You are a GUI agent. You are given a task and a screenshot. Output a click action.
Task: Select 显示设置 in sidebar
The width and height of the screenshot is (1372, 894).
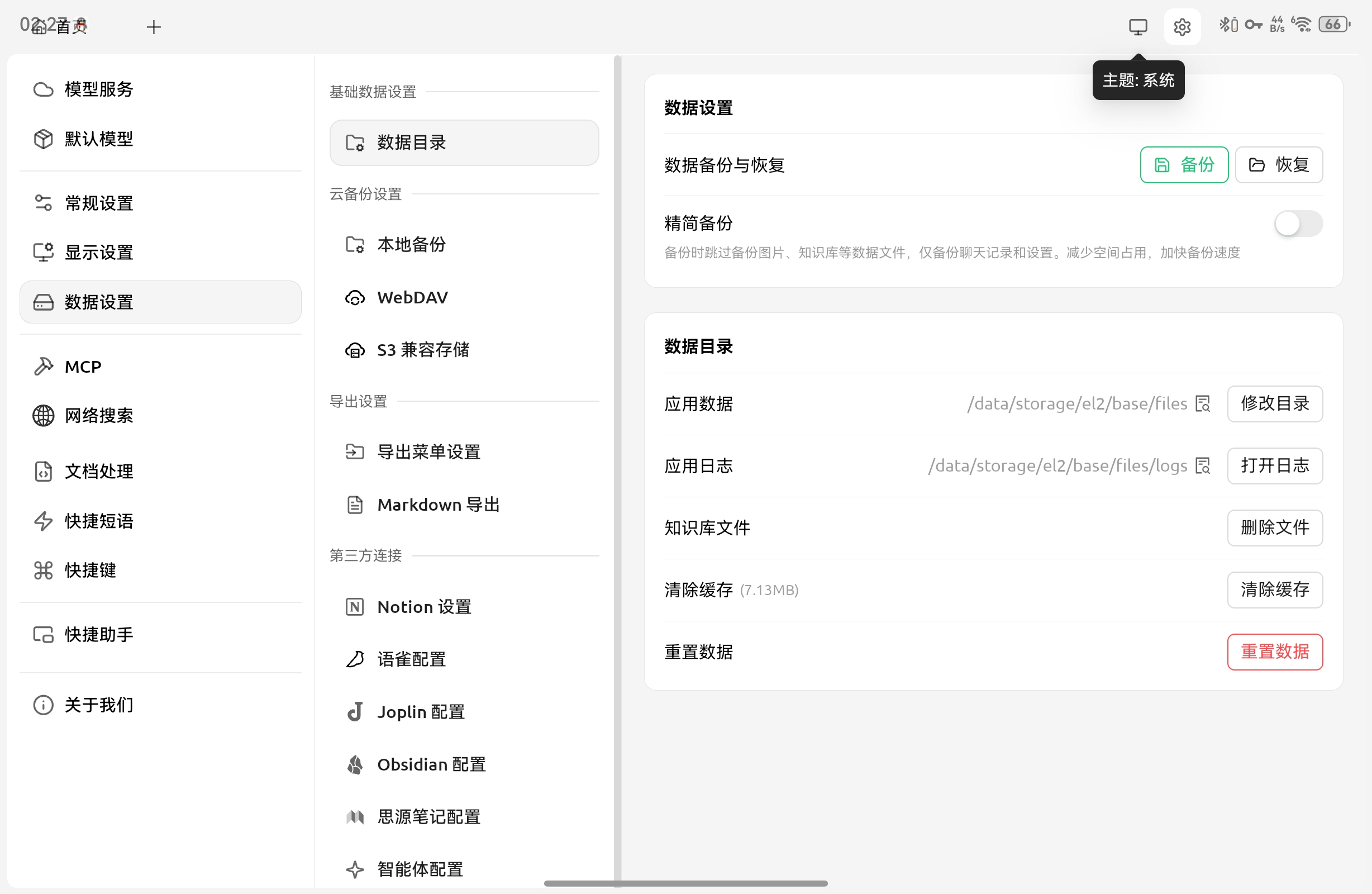pyautogui.click(x=160, y=252)
